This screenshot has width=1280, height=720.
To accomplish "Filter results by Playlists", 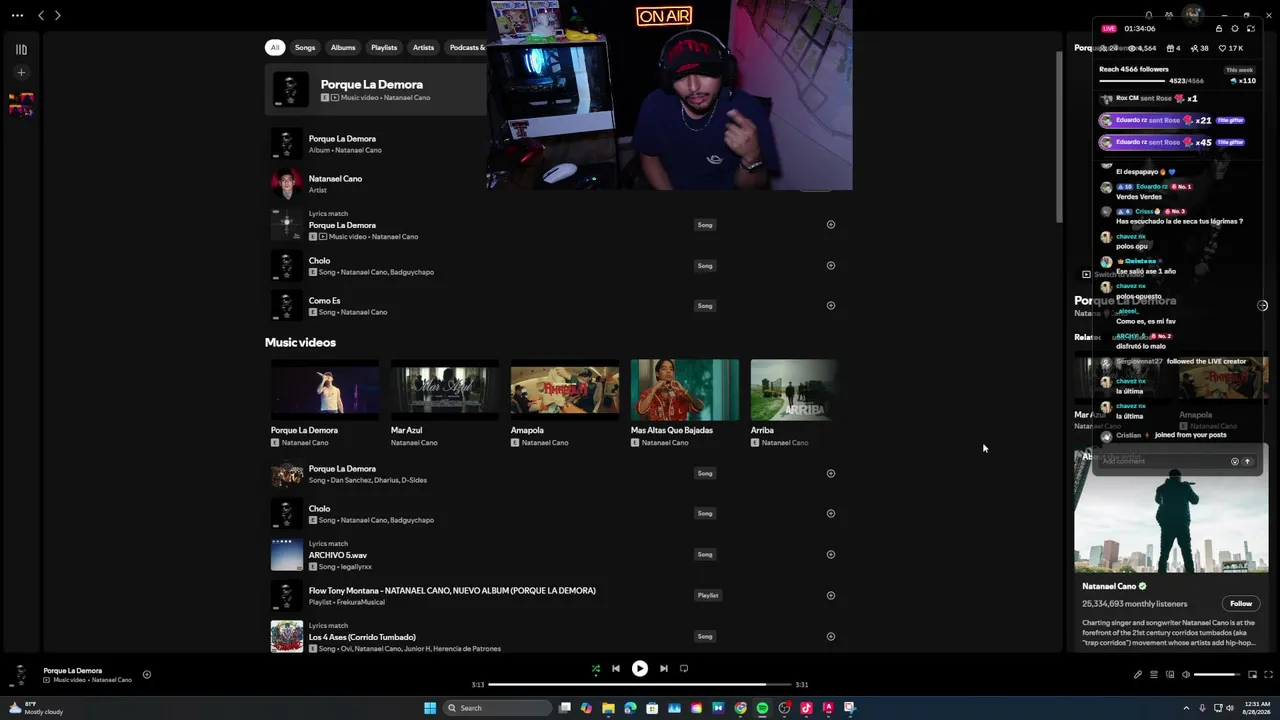I will coord(384,47).
